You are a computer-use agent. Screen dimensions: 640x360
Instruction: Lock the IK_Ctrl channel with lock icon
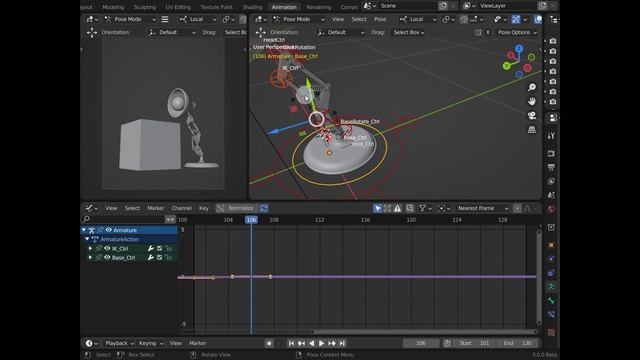169,248
